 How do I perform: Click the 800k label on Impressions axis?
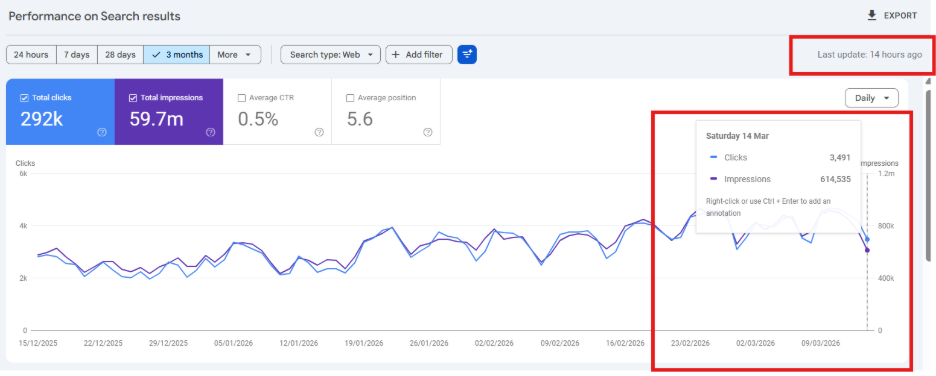pyautogui.click(x=886, y=226)
